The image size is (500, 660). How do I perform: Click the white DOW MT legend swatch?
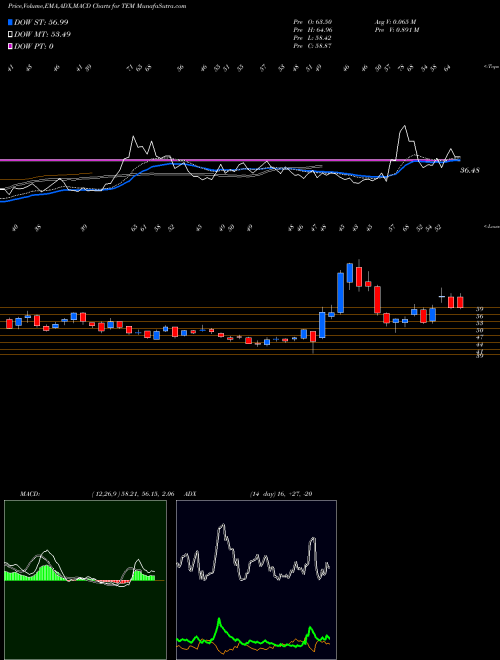point(11,35)
